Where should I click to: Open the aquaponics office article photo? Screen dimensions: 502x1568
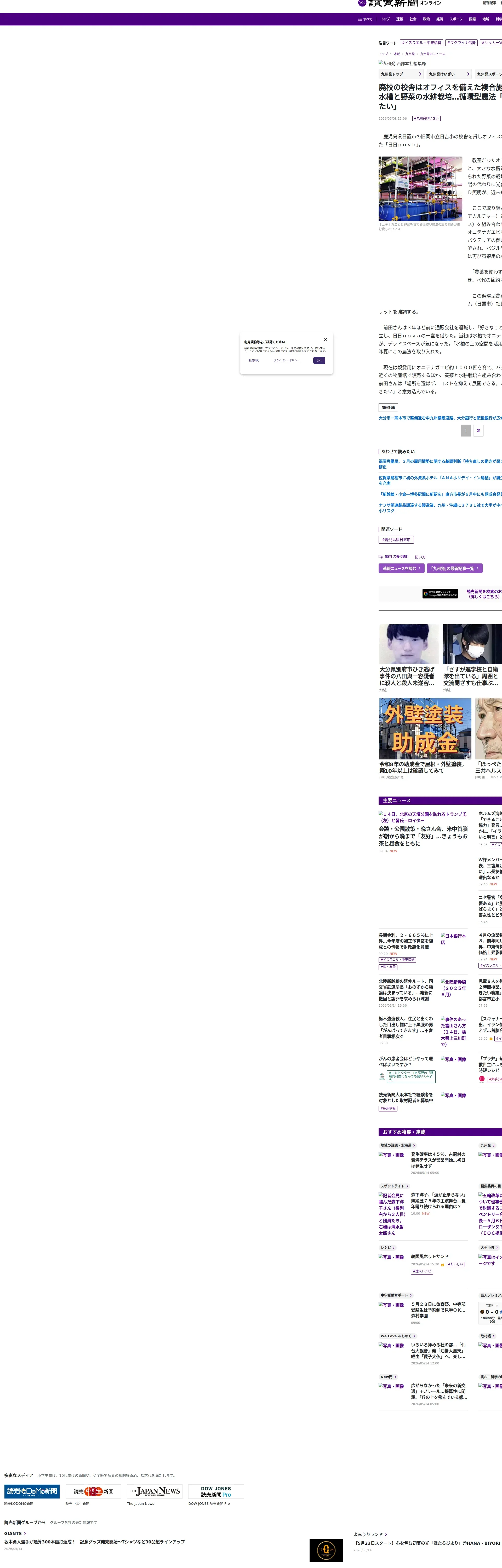420,189
